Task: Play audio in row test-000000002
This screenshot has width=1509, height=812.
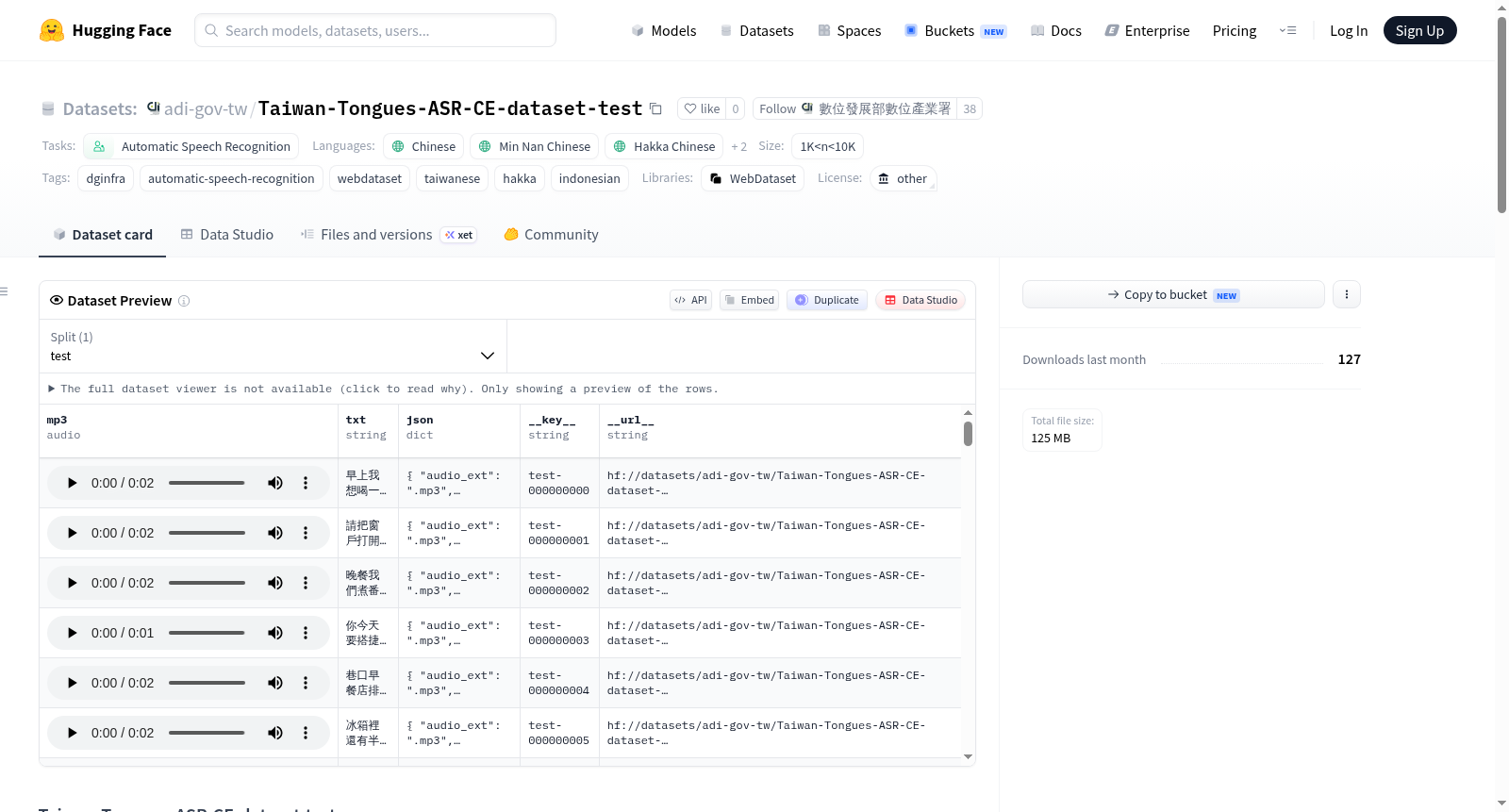Action: coord(73,583)
